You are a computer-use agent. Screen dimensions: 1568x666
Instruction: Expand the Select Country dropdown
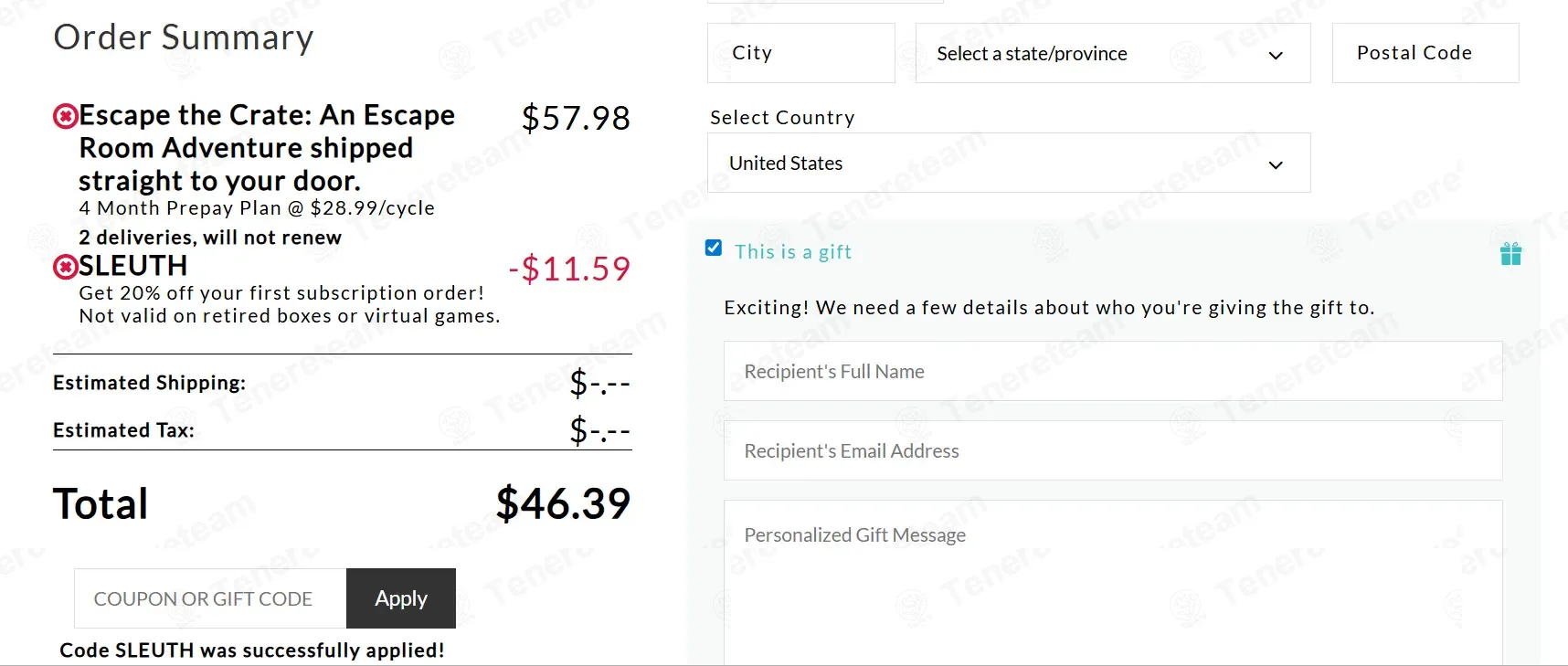1008,164
